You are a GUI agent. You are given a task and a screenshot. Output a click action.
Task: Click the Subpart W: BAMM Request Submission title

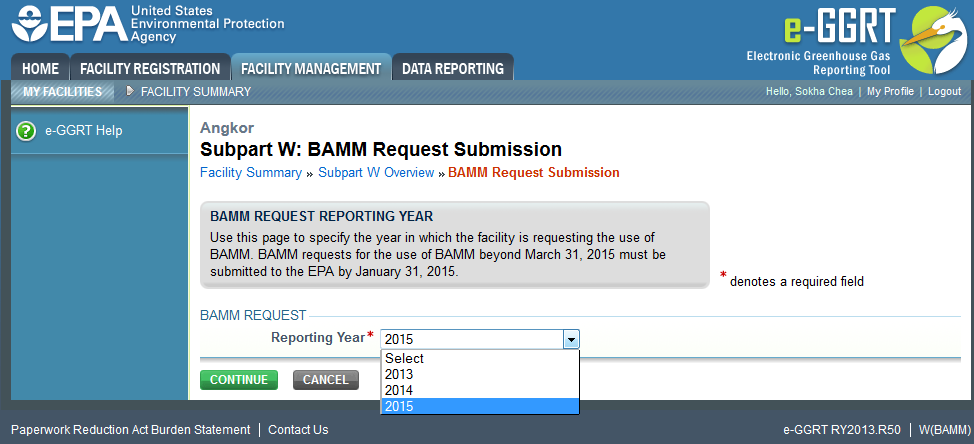(x=381, y=150)
